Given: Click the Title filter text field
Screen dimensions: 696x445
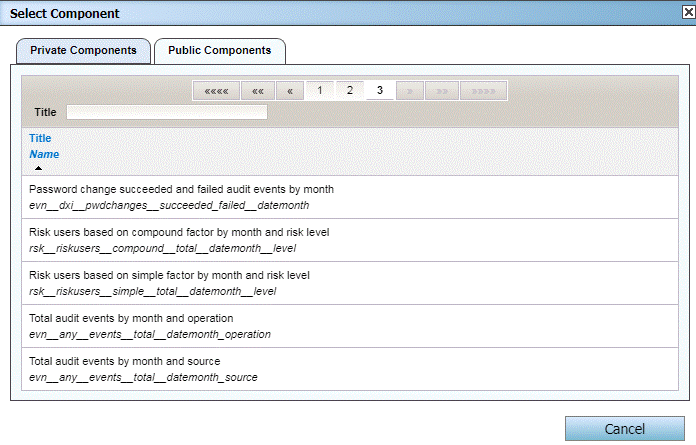Looking at the screenshot, I should (167, 112).
